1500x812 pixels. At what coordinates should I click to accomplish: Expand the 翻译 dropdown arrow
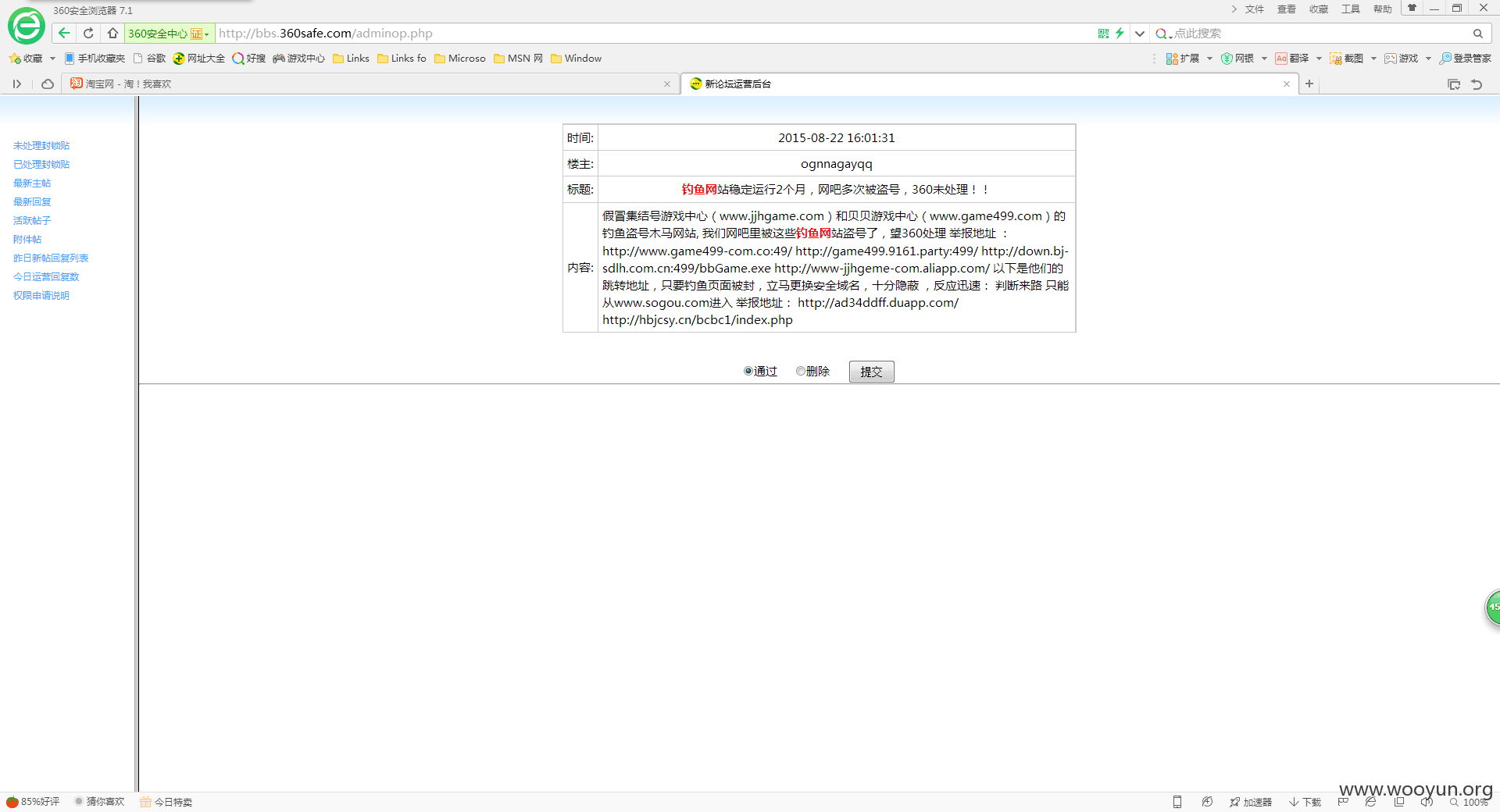click(1319, 59)
